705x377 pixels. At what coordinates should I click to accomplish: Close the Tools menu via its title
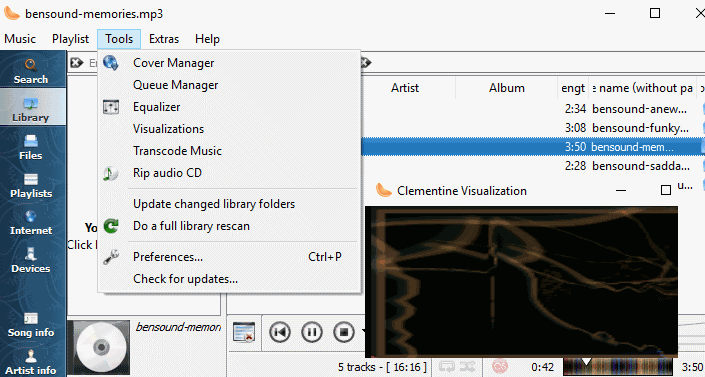(x=119, y=39)
